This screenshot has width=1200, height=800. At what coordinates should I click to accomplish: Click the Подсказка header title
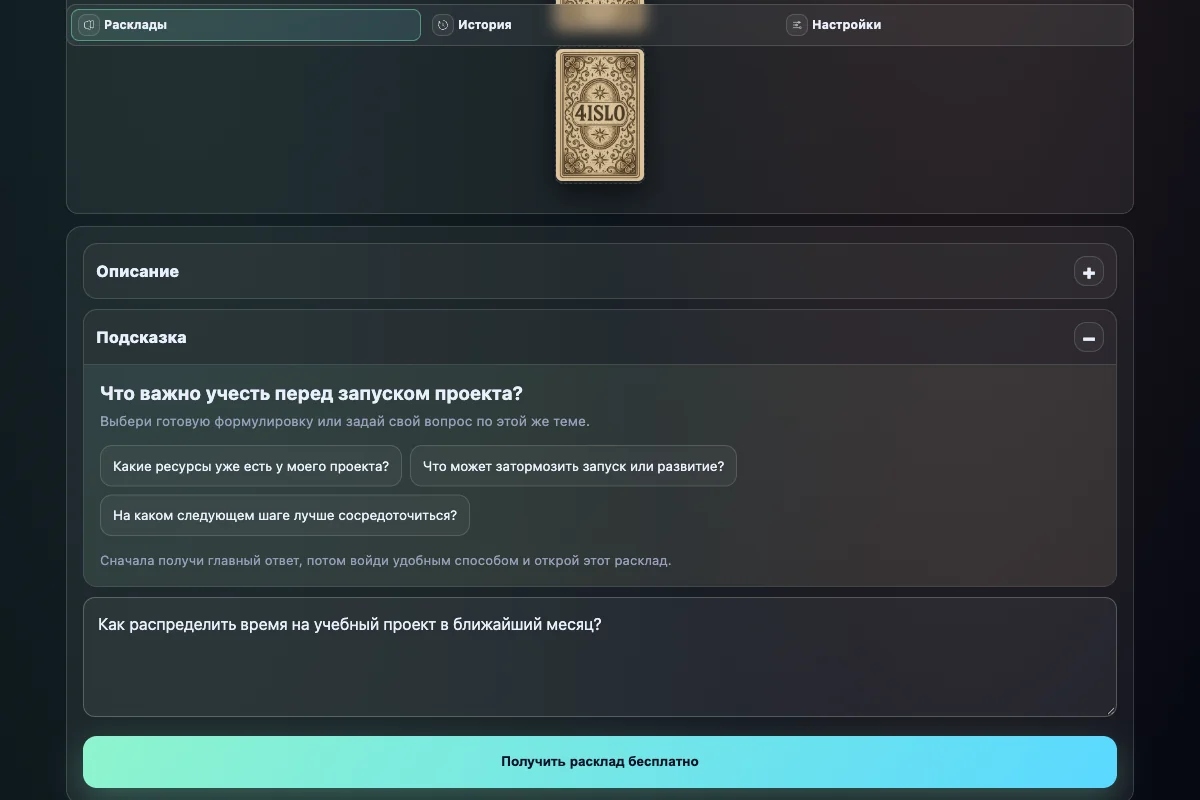[x=141, y=338]
